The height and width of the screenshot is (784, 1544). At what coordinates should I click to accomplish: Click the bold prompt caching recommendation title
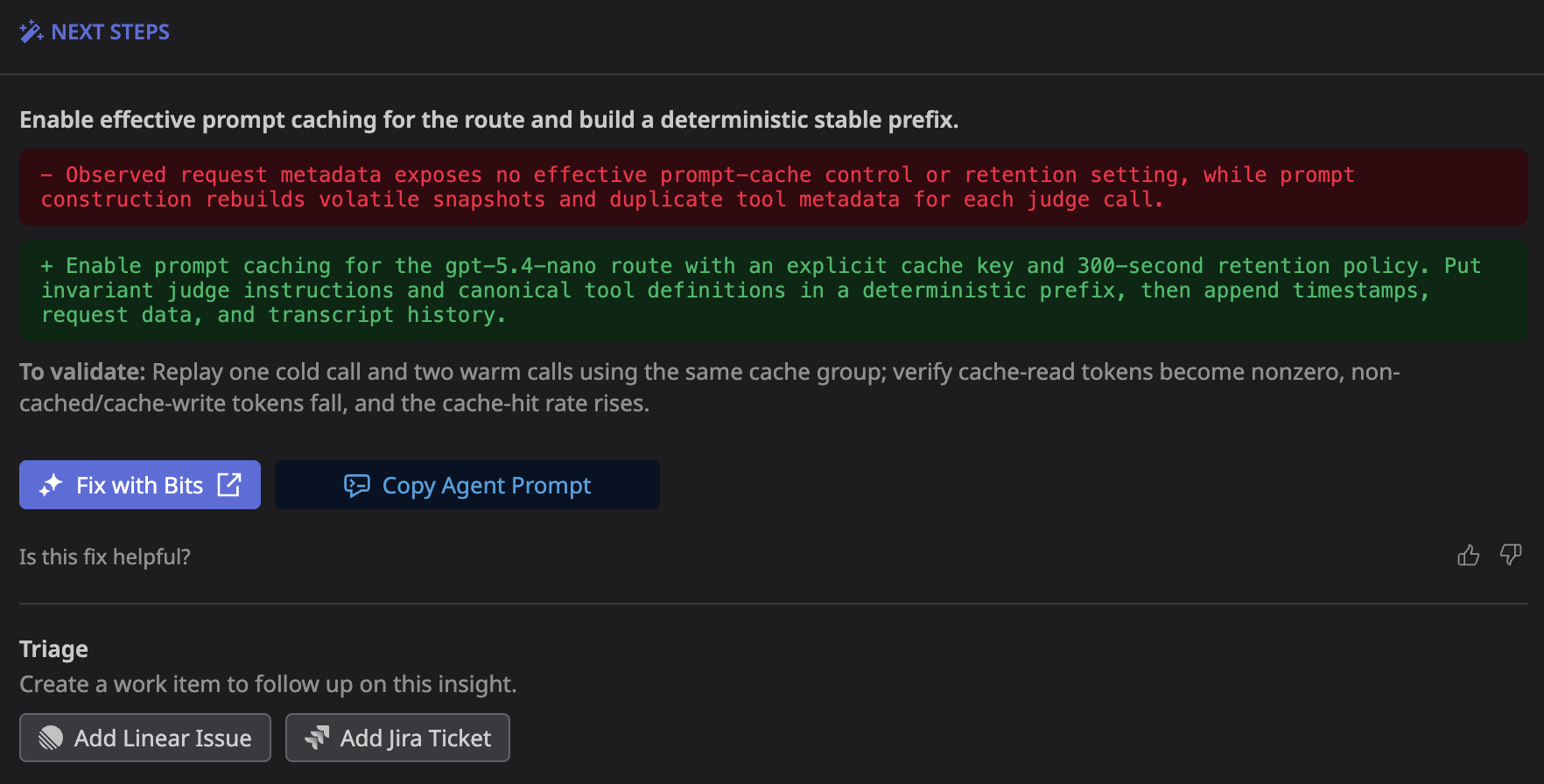[489, 120]
